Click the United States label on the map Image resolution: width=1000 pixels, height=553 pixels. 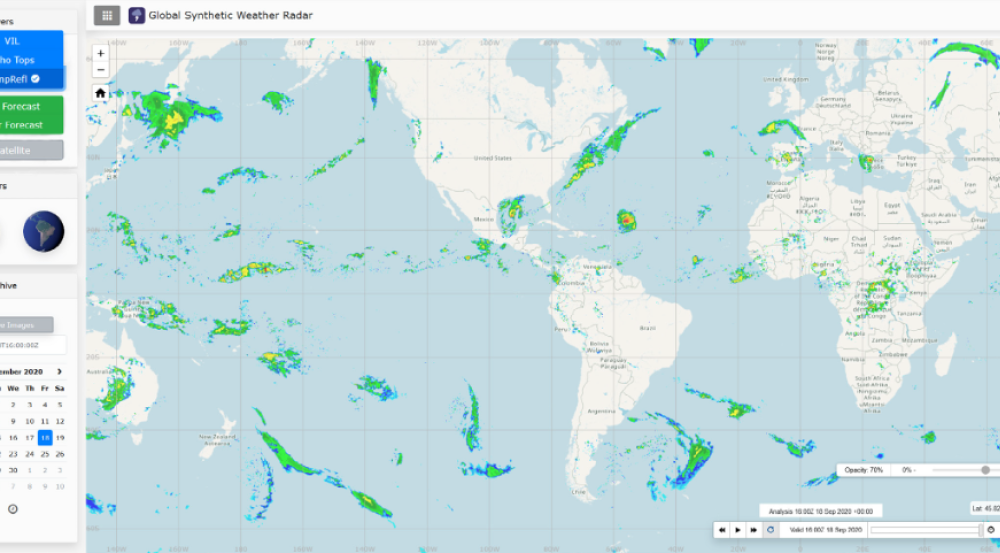coord(492,158)
